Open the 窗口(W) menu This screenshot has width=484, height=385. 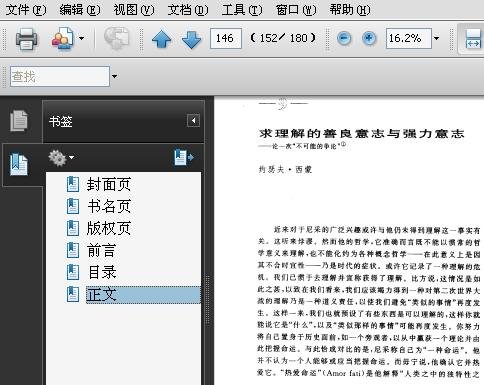[x=296, y=10]
